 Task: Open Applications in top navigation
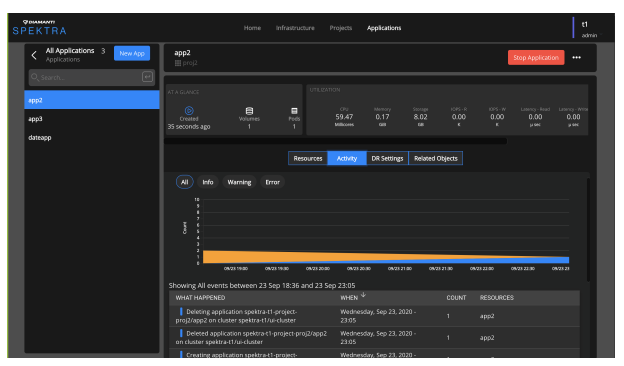384,28
